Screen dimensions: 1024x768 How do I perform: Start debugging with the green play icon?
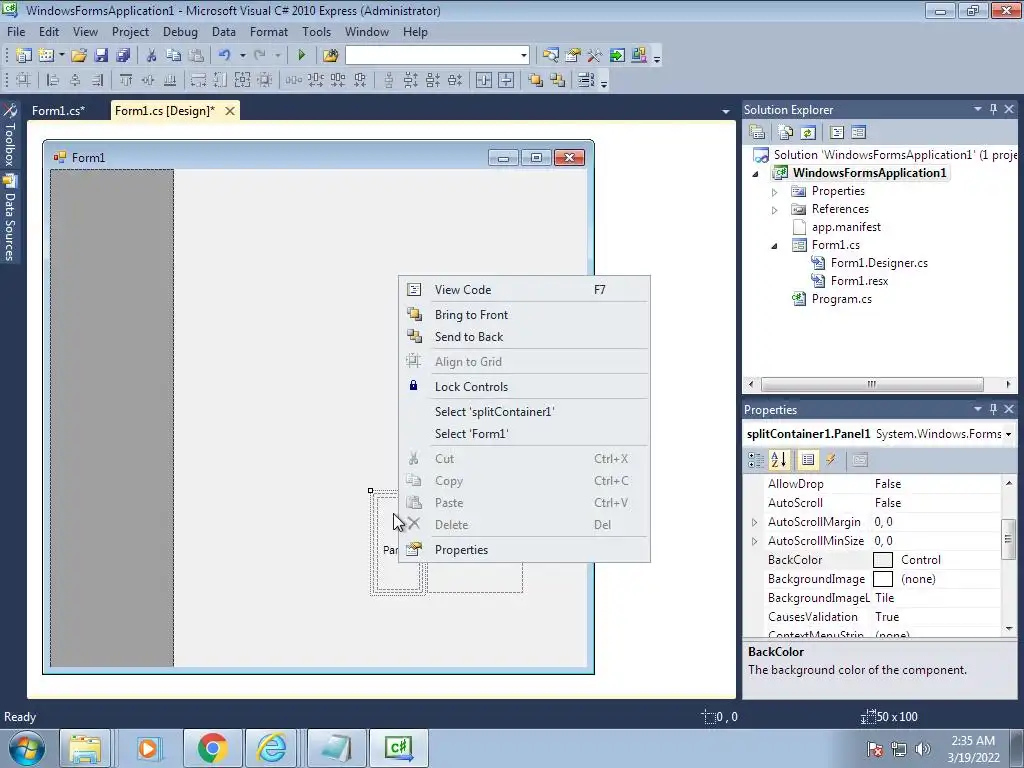pos(301,56)
